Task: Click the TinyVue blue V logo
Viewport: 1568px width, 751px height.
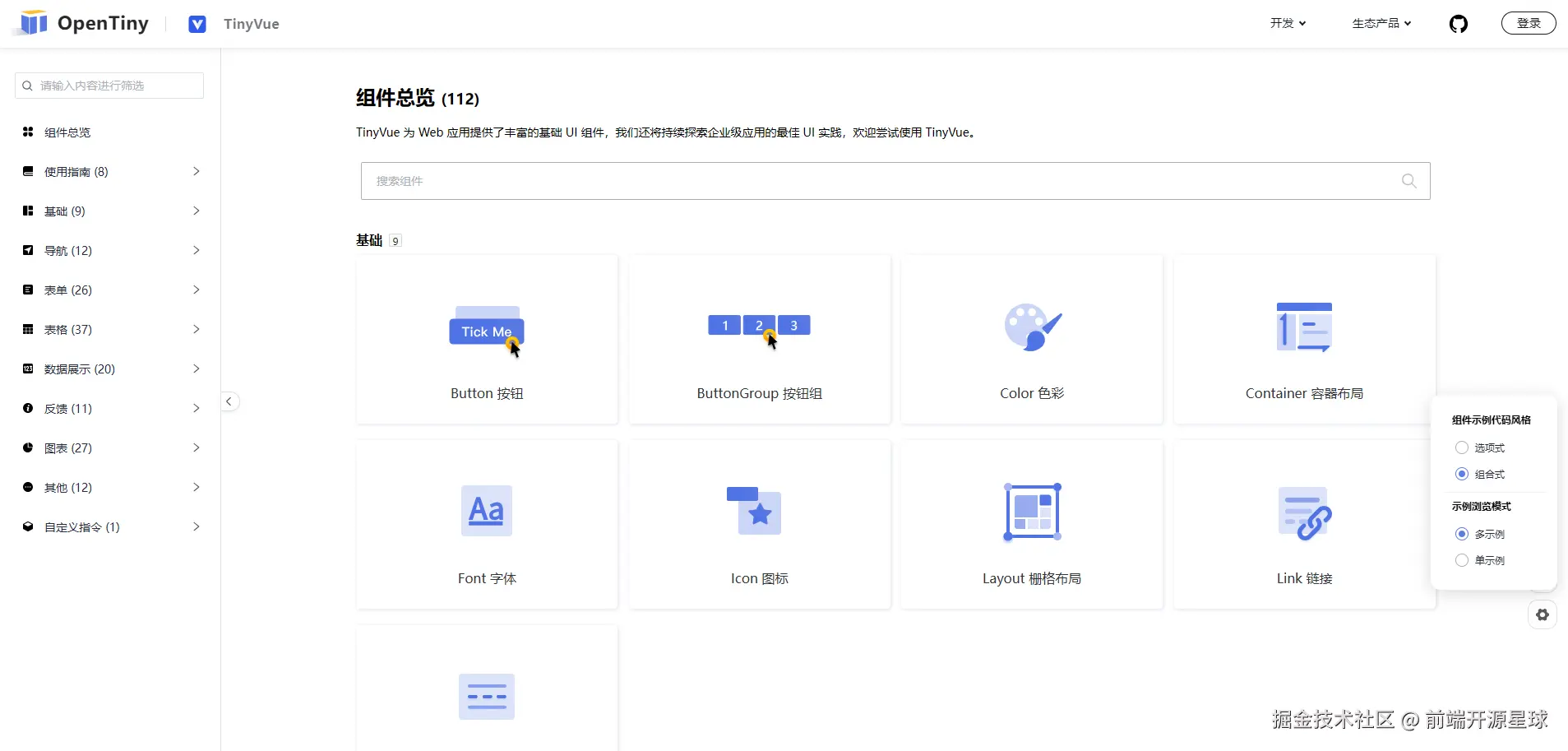Action: coord(197,24)
